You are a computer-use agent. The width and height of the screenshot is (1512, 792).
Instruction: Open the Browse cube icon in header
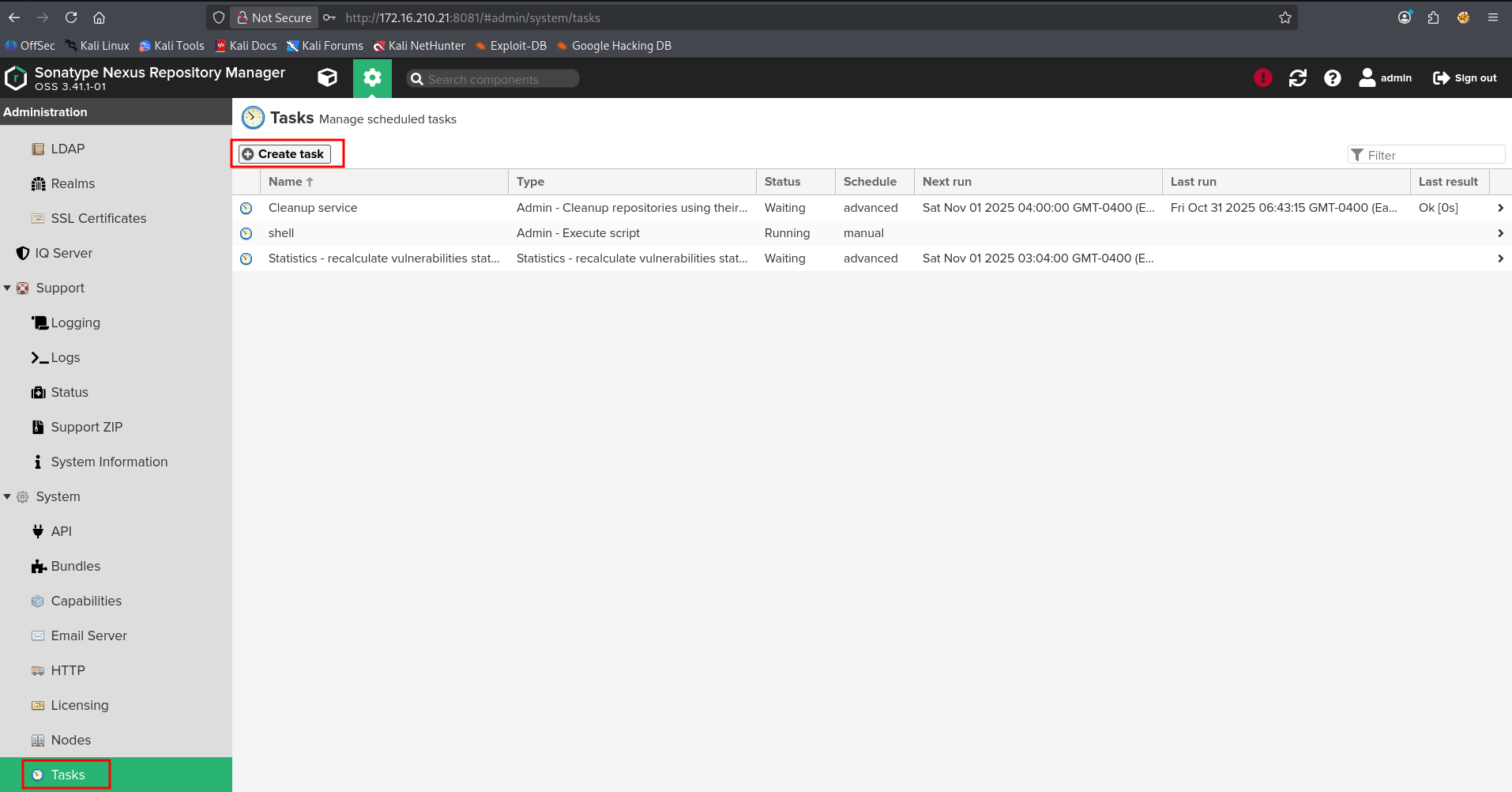[x=327, y=77]
